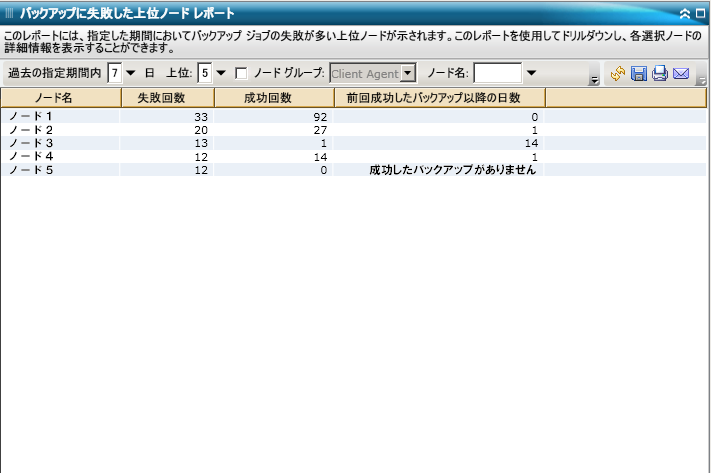
Task: Click the save report floppy icon
Action: 639,73
